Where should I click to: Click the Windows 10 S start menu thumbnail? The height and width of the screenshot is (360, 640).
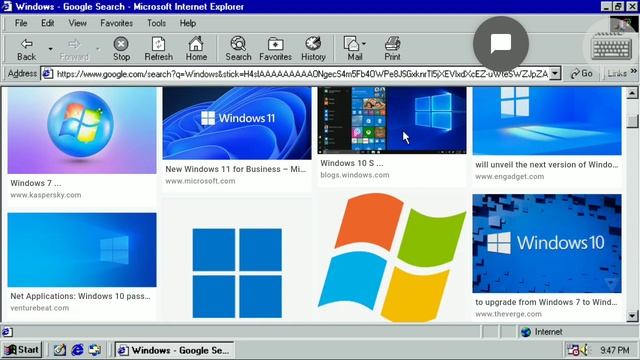pos(392,120)
